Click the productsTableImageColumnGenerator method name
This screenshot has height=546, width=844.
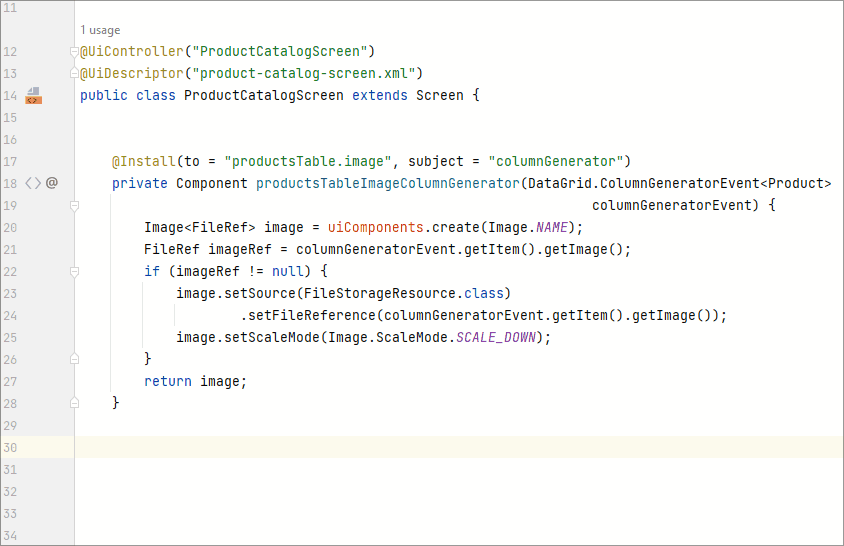tap(387, 183)
